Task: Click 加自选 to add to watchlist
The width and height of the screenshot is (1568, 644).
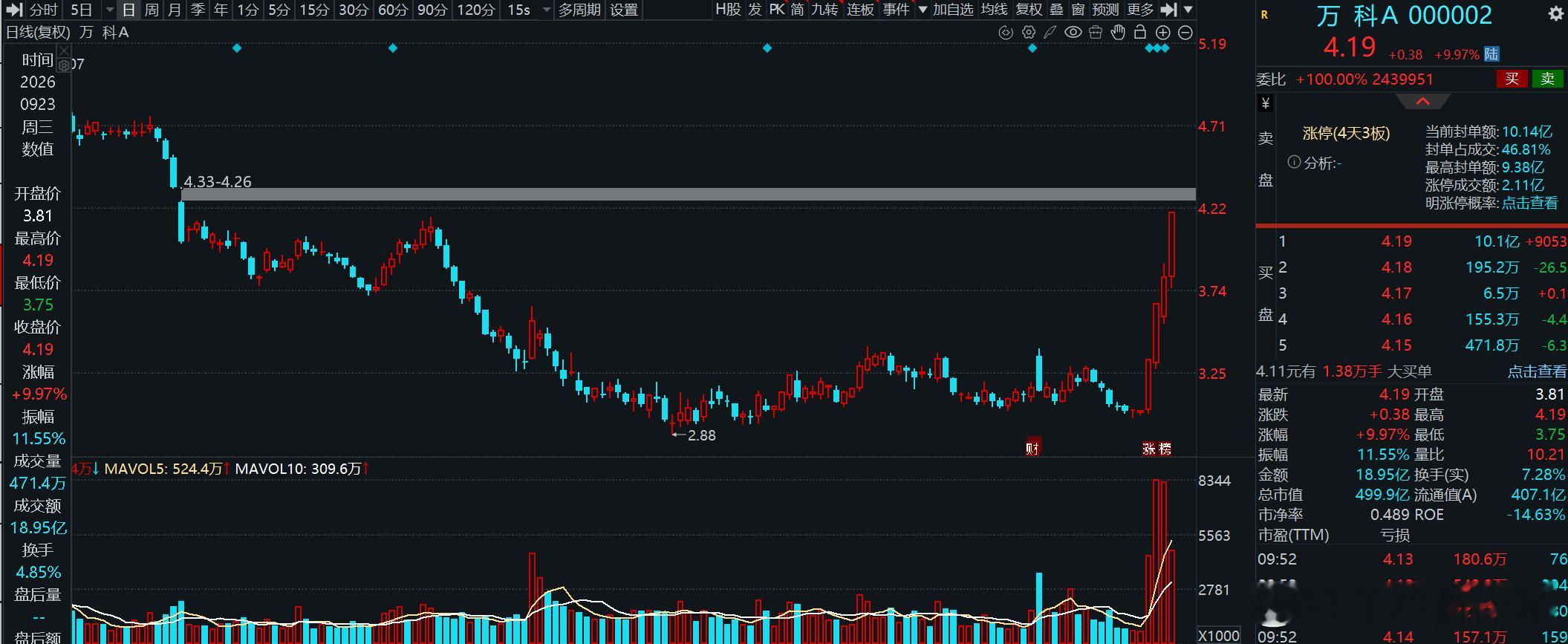Action: pyautogui.click(x=953, y=10)
